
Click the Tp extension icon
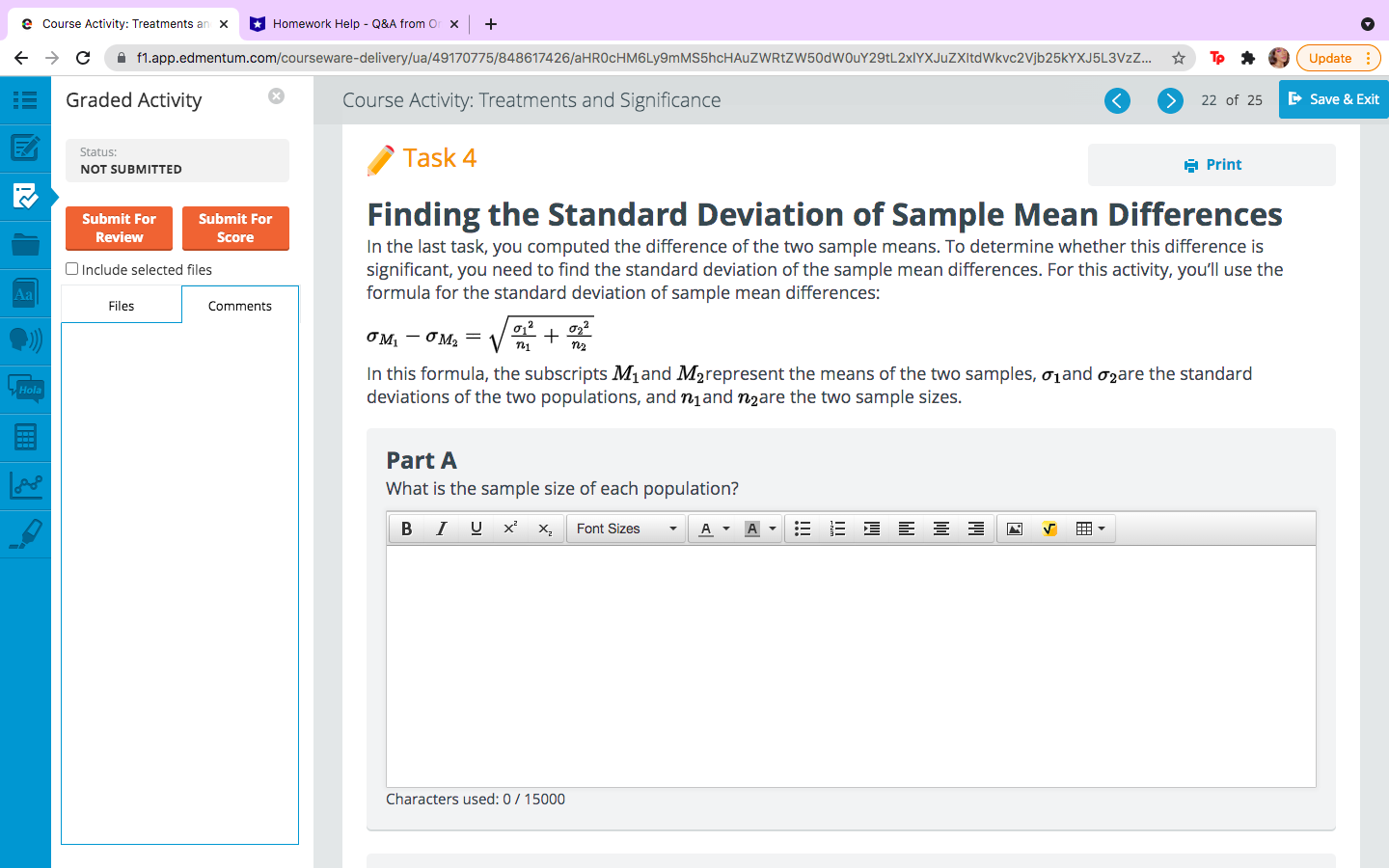click(x=1217, y=58)
